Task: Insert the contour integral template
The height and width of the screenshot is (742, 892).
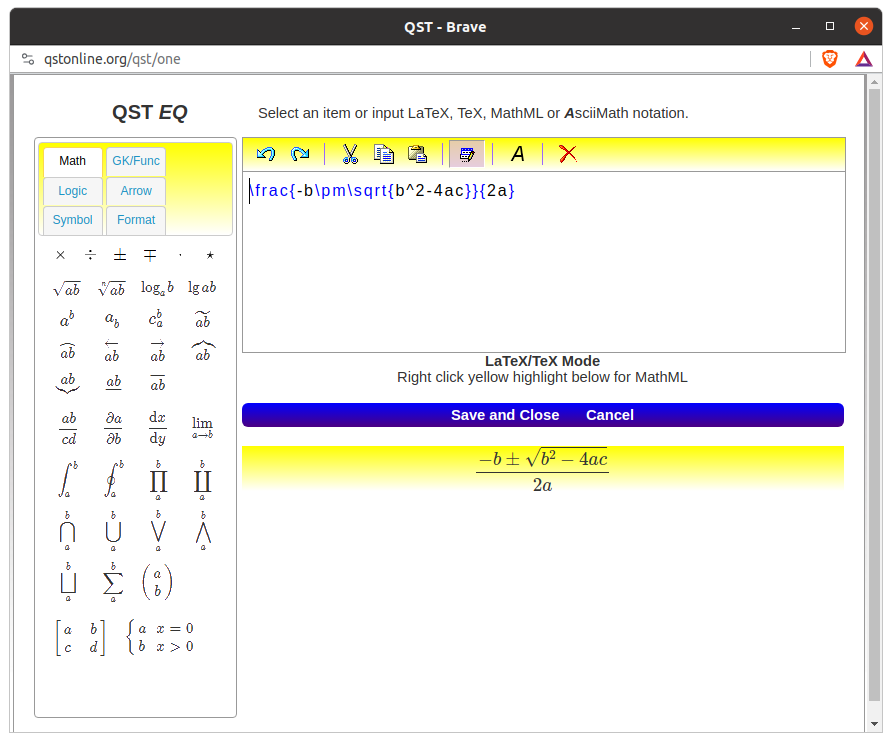Action: pyautogui.click(x=113, y=480)
